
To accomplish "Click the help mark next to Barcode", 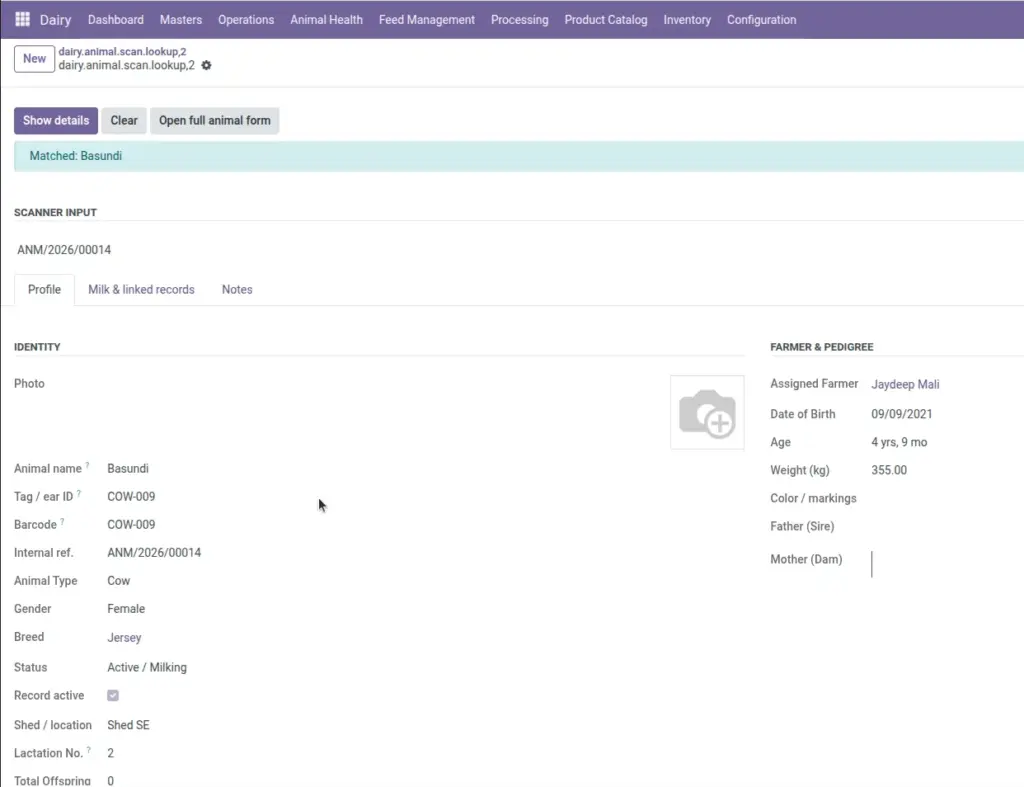I will (62, 521).
